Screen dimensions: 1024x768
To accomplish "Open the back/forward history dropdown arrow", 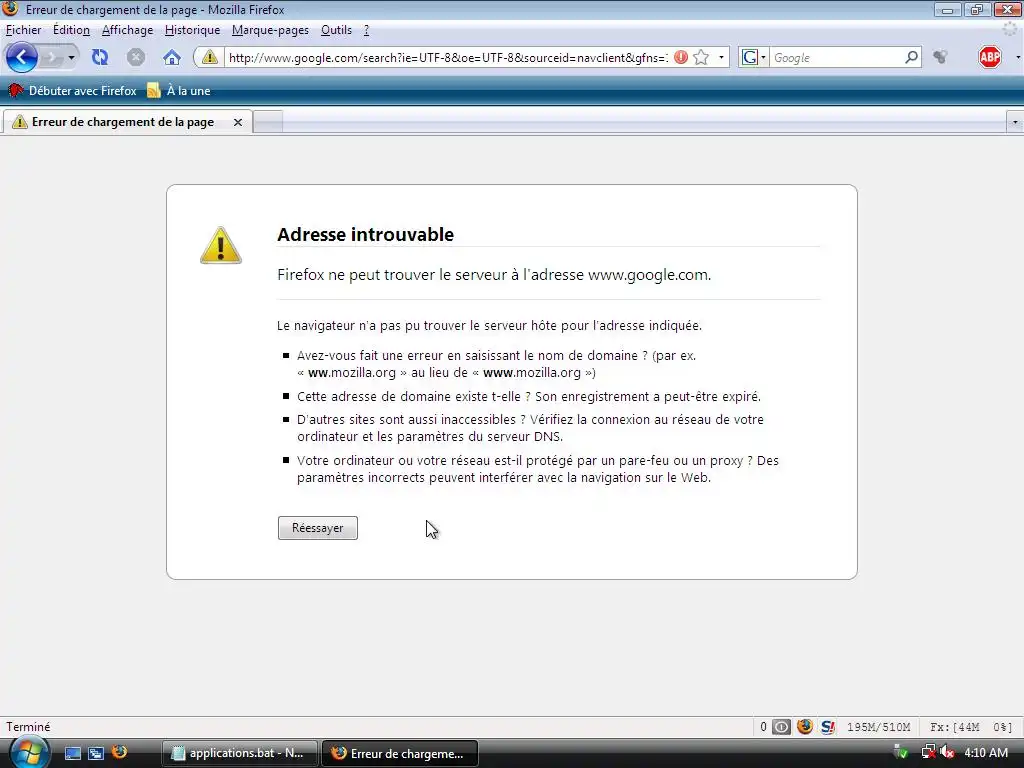I will pos(71,57).
